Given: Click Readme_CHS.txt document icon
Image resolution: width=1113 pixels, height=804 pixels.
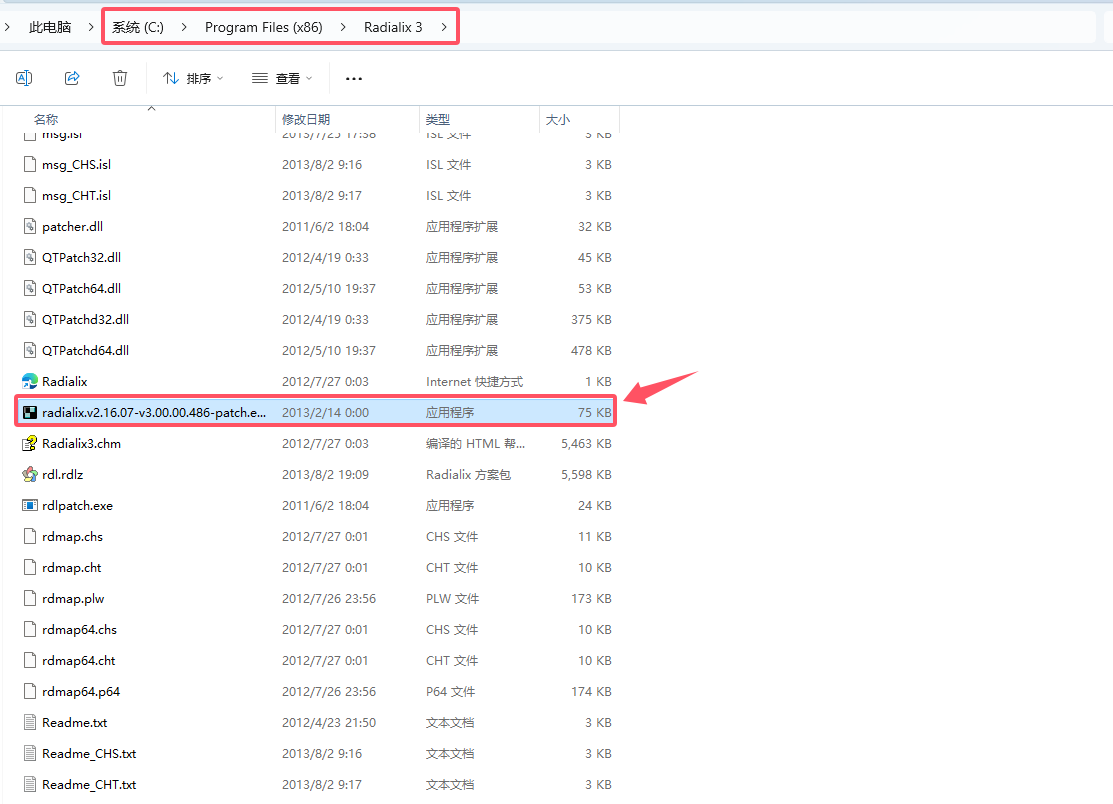Looking at the screenshot, I should click(30, 754).
